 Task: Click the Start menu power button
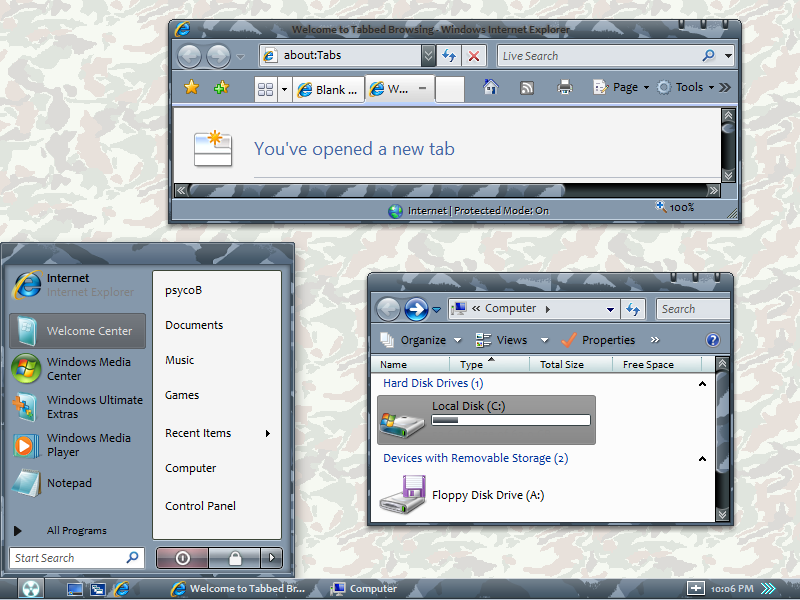[x=183, y=558]
